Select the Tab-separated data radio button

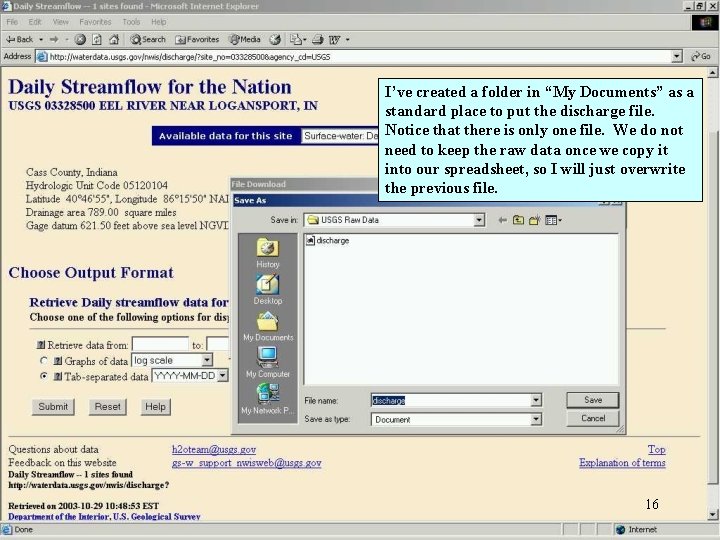pyautogui.click(x=44, y=376)
